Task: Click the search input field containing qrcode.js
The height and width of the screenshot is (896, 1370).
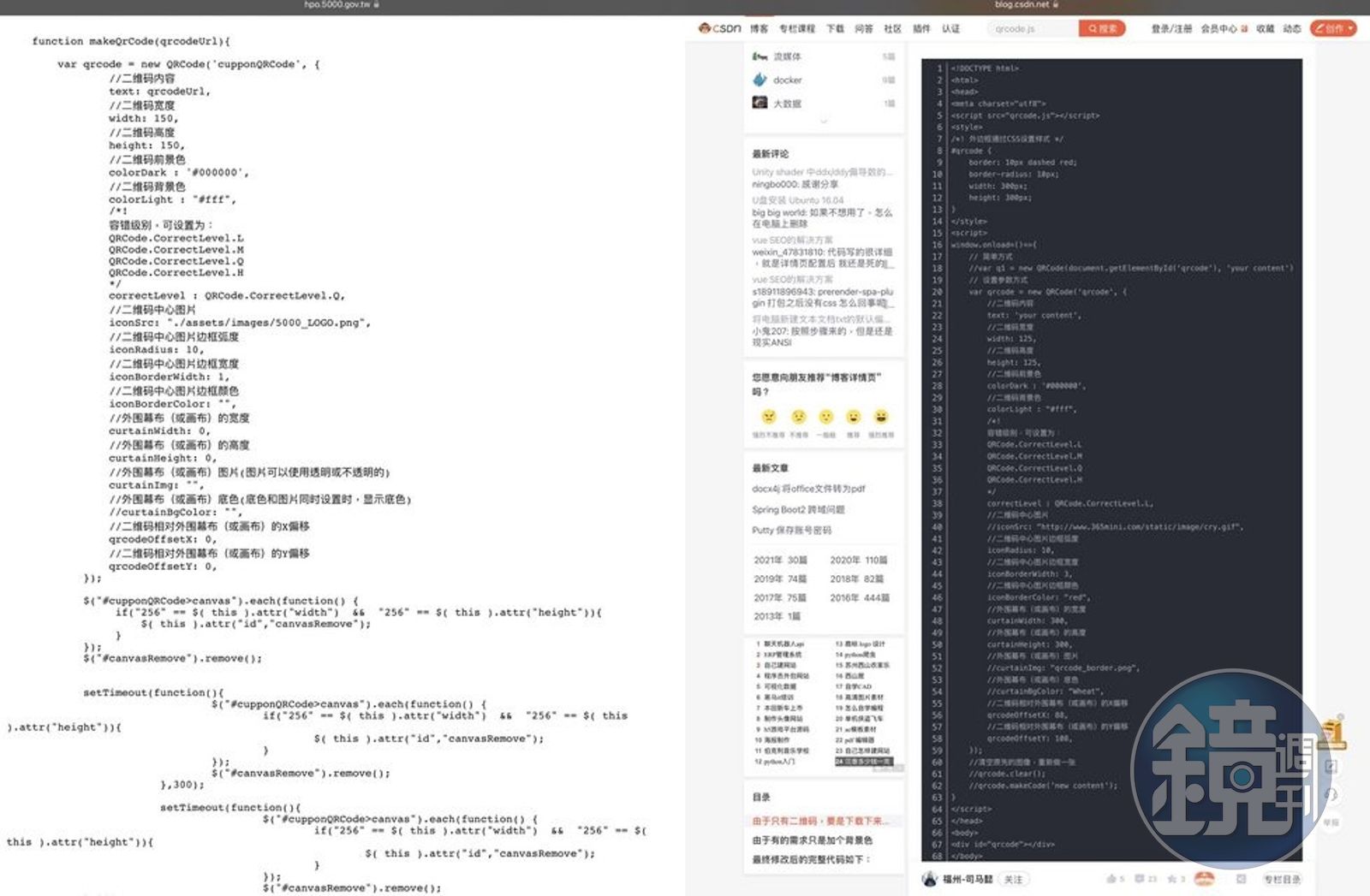Action: 1032,28
